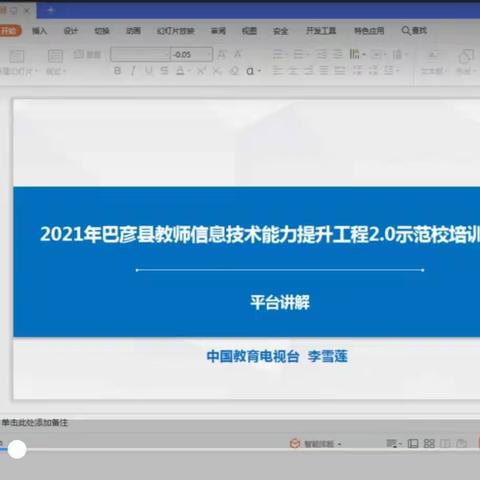This screenshot has width=480, height=480.
Task: Switch to Reading view in status bar
Action: click(x=445, y=443)
